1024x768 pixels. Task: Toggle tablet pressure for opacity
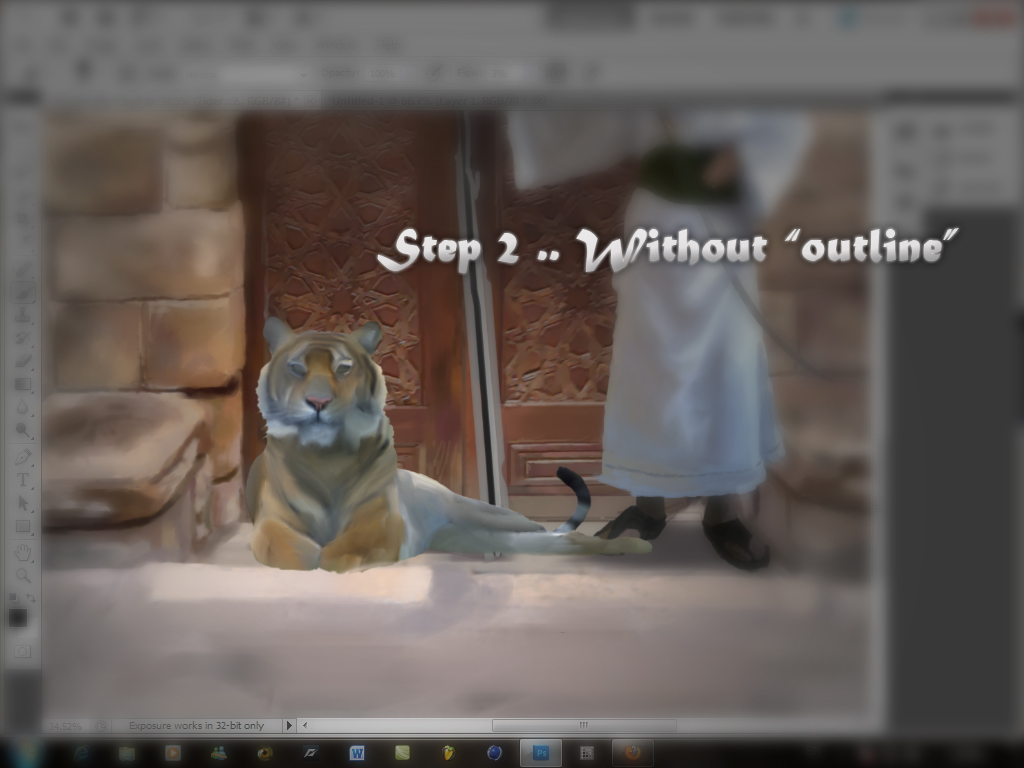pyautogui.click(x=434, y=73)
